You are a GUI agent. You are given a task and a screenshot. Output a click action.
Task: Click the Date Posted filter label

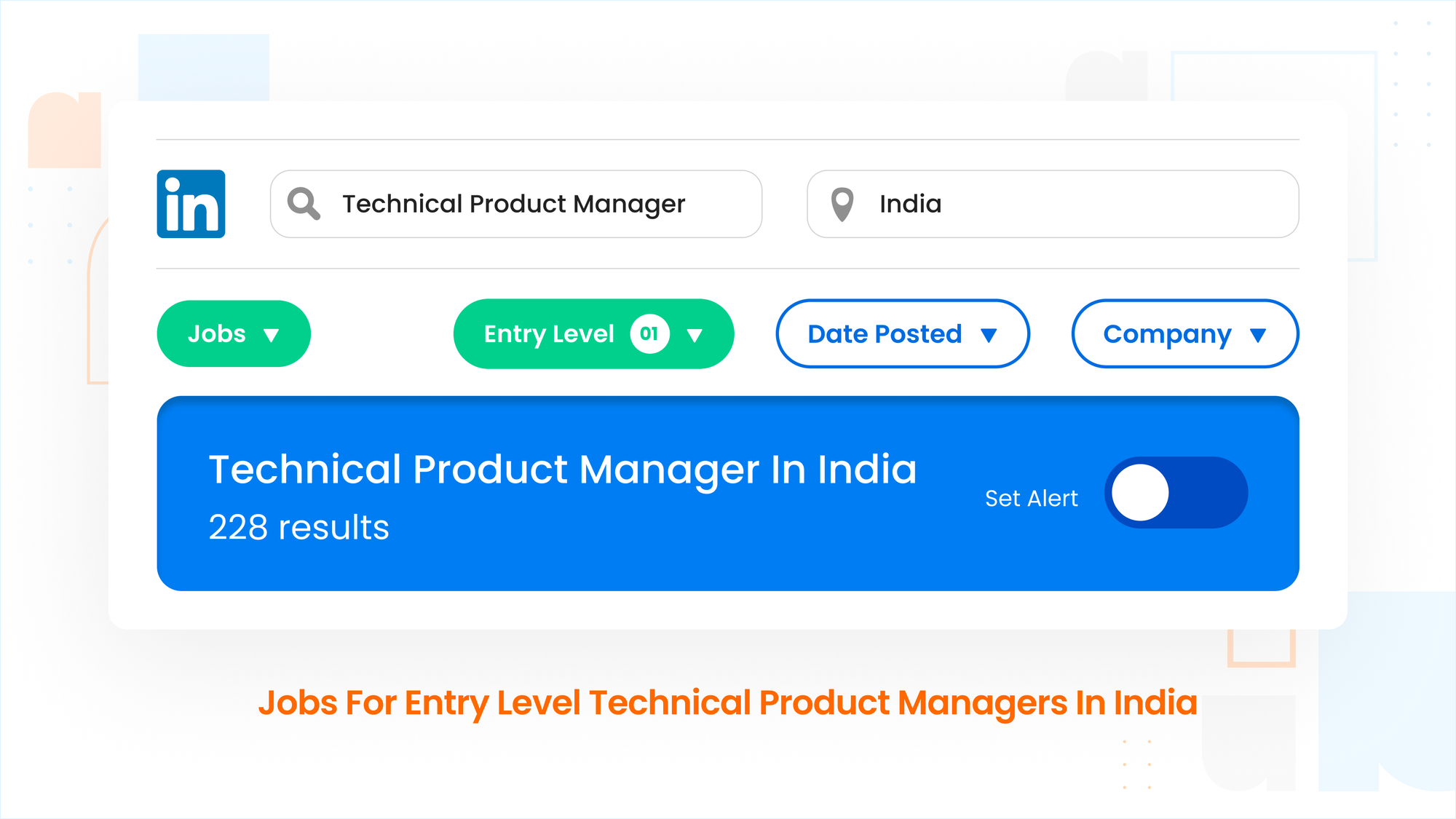tap(885, 334)
